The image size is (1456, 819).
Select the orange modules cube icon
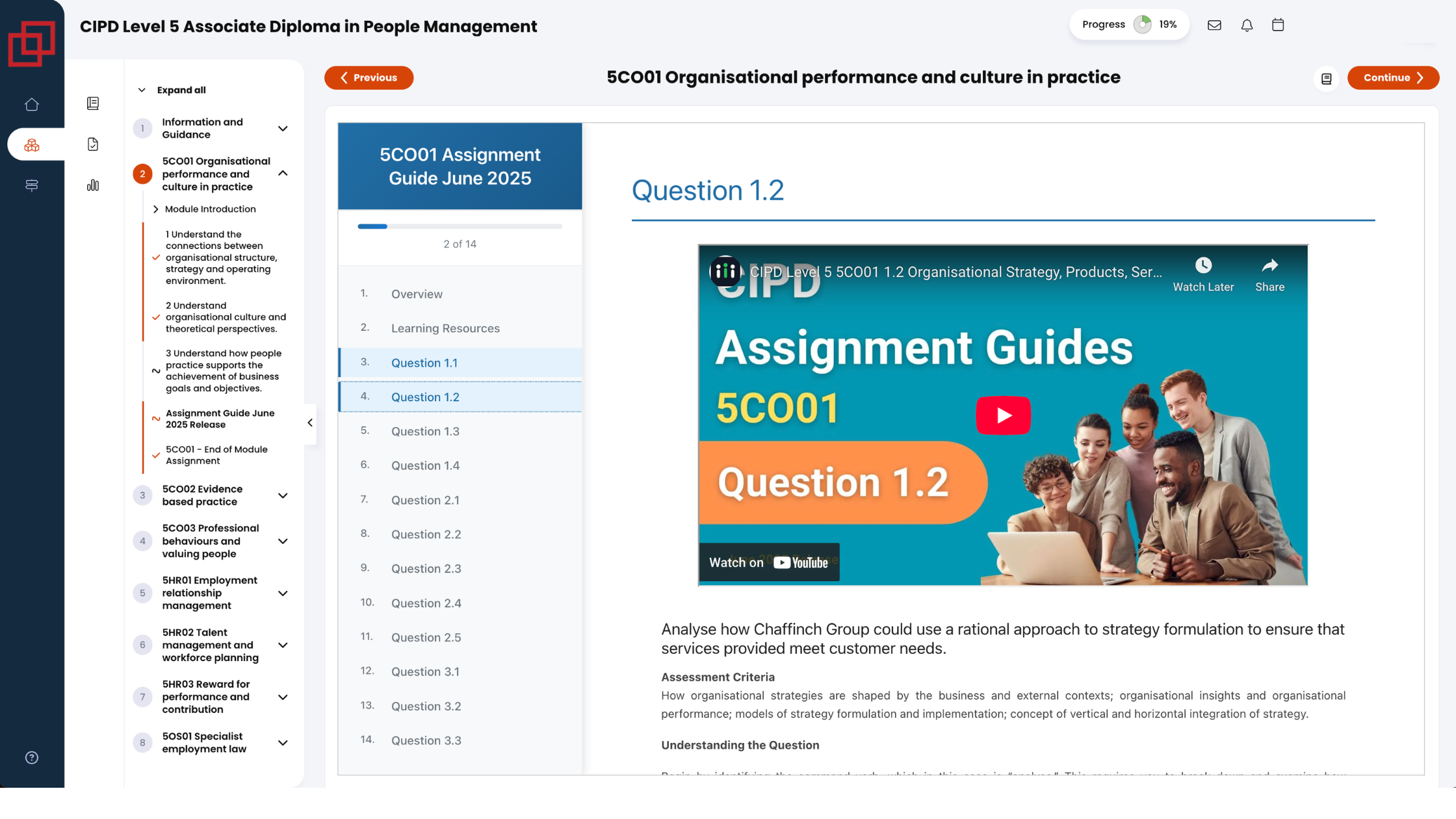32,144
